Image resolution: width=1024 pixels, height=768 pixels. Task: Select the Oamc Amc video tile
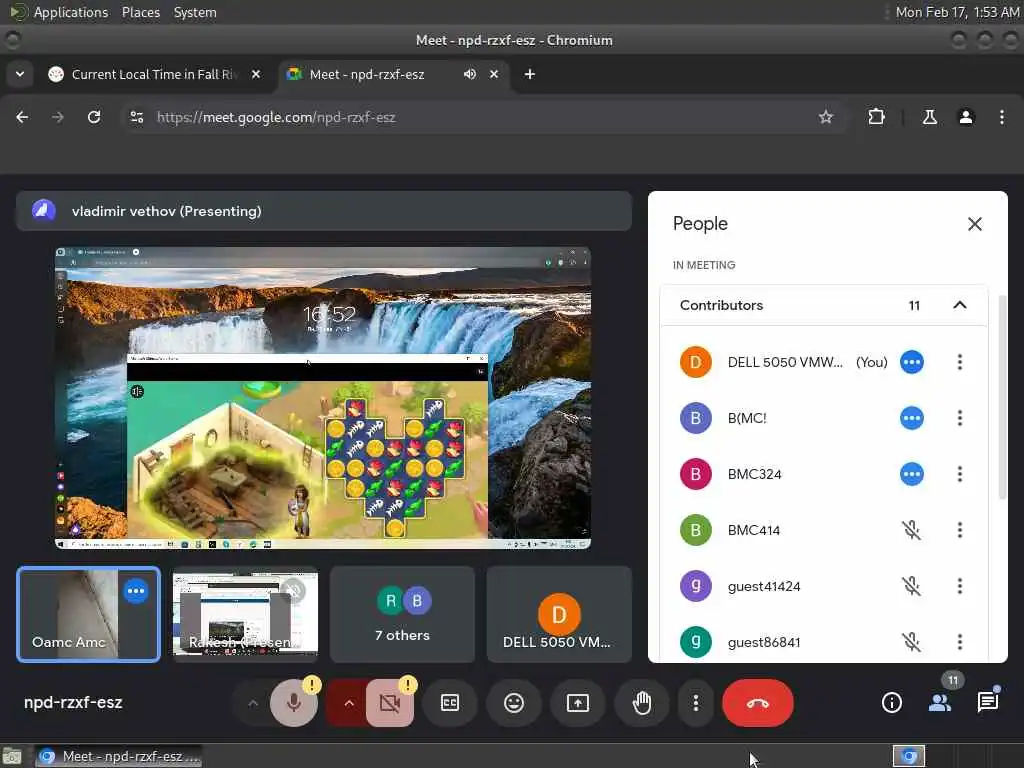pos(88,615)
